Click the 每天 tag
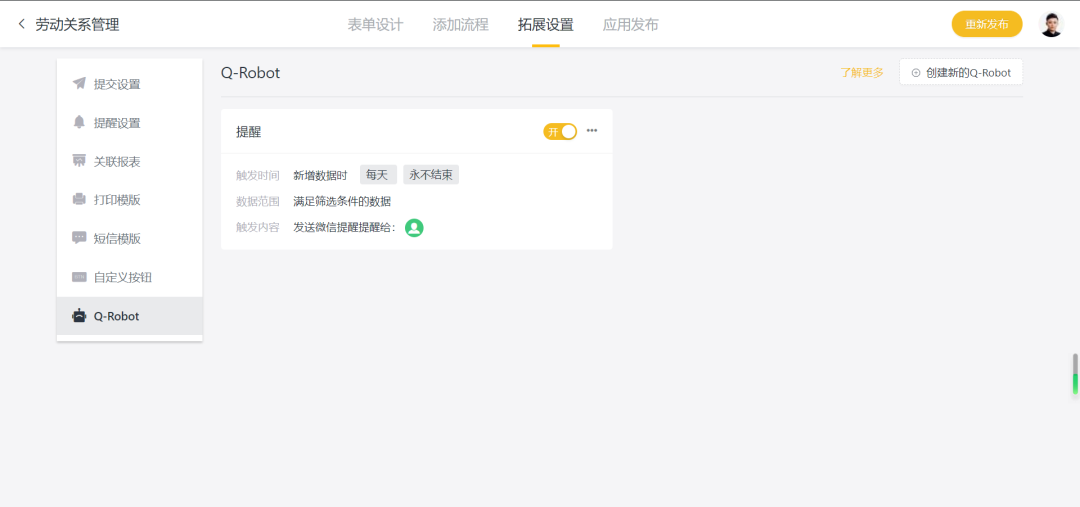1080x507 pixels. point(377,175)
